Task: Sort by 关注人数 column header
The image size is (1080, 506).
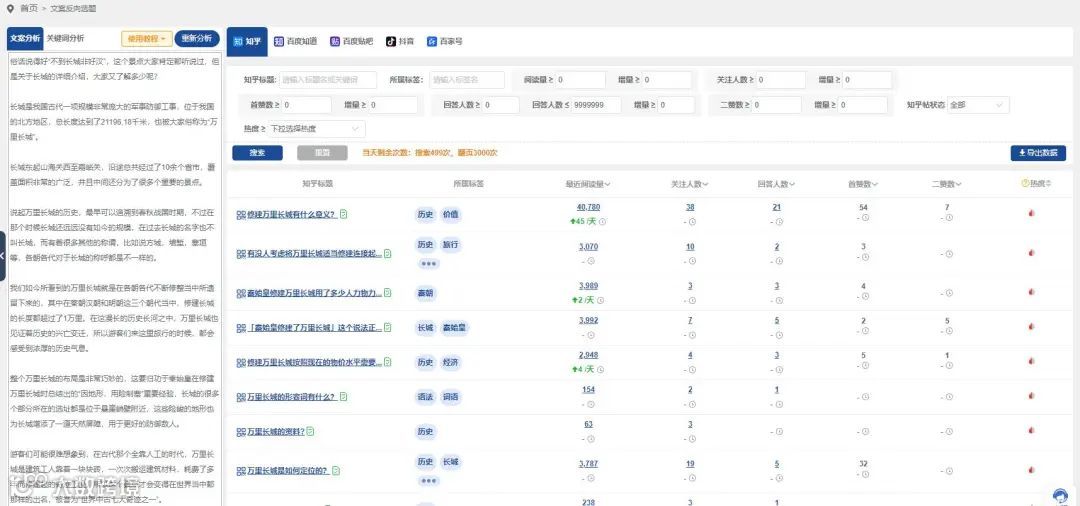Action: (x=690, y=184)
